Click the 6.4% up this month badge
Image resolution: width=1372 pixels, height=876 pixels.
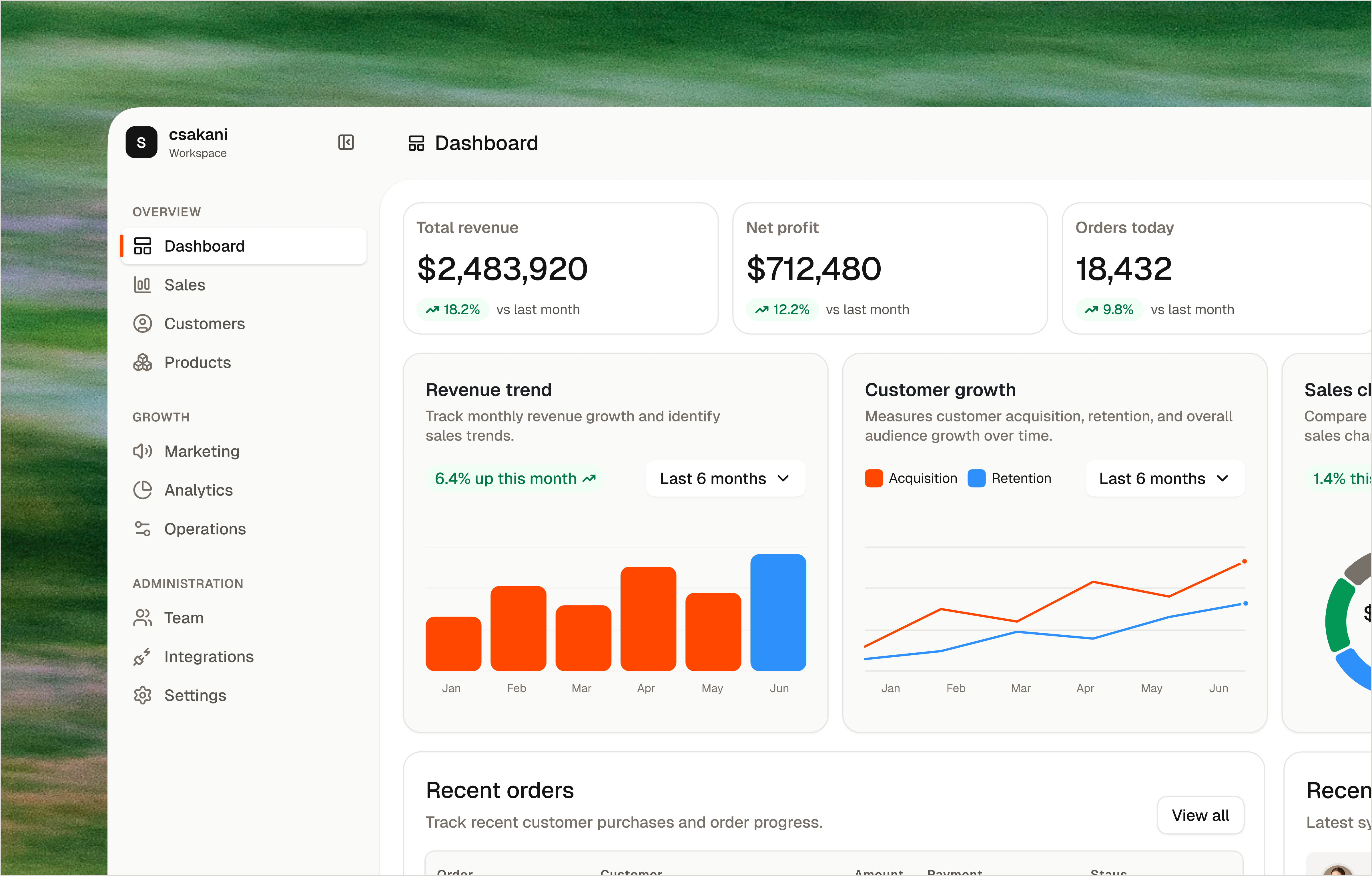(x=515, y=479)
